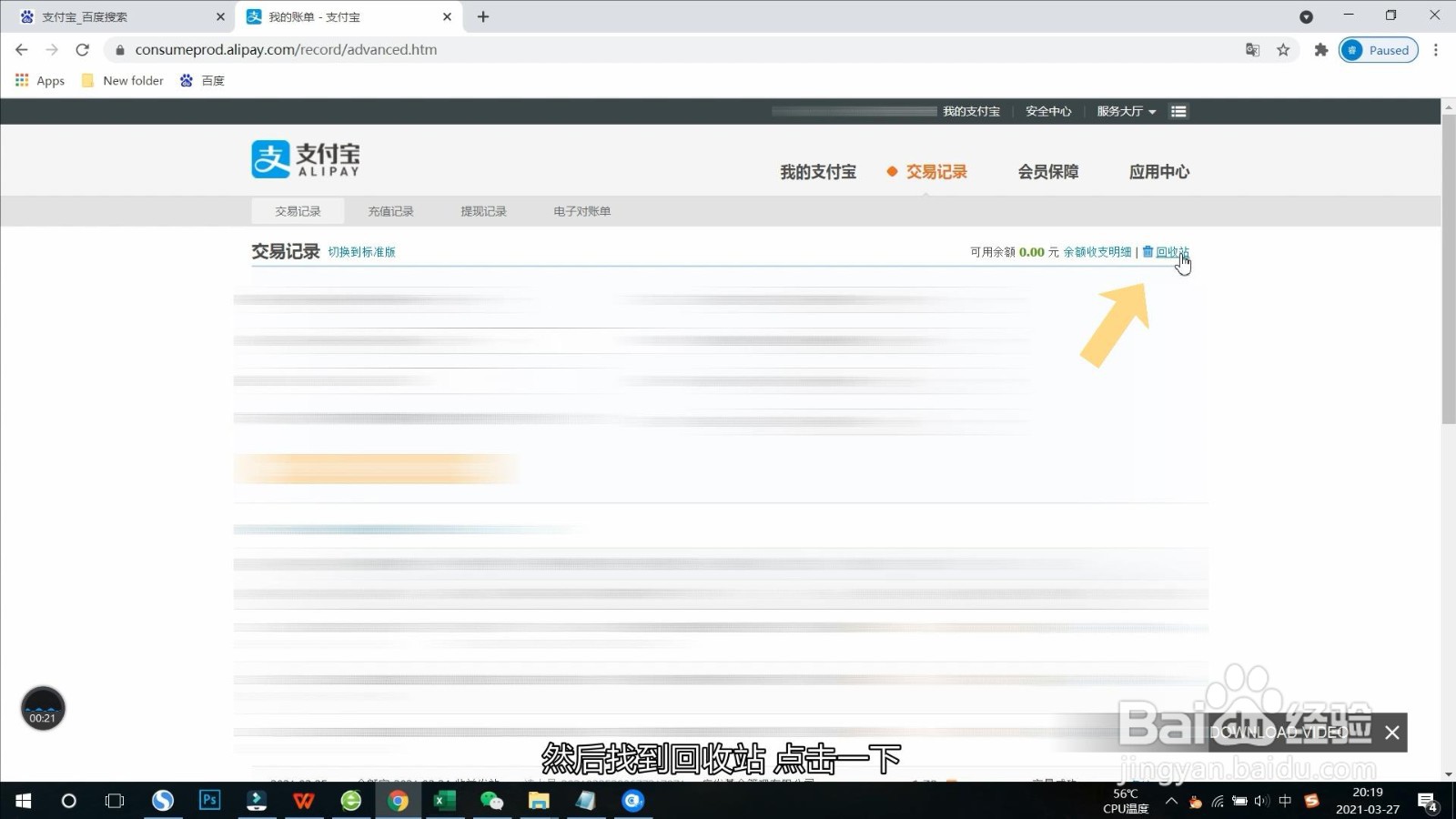
Task: Click the 00:21 recording timer widget
Action: [43, 709]
